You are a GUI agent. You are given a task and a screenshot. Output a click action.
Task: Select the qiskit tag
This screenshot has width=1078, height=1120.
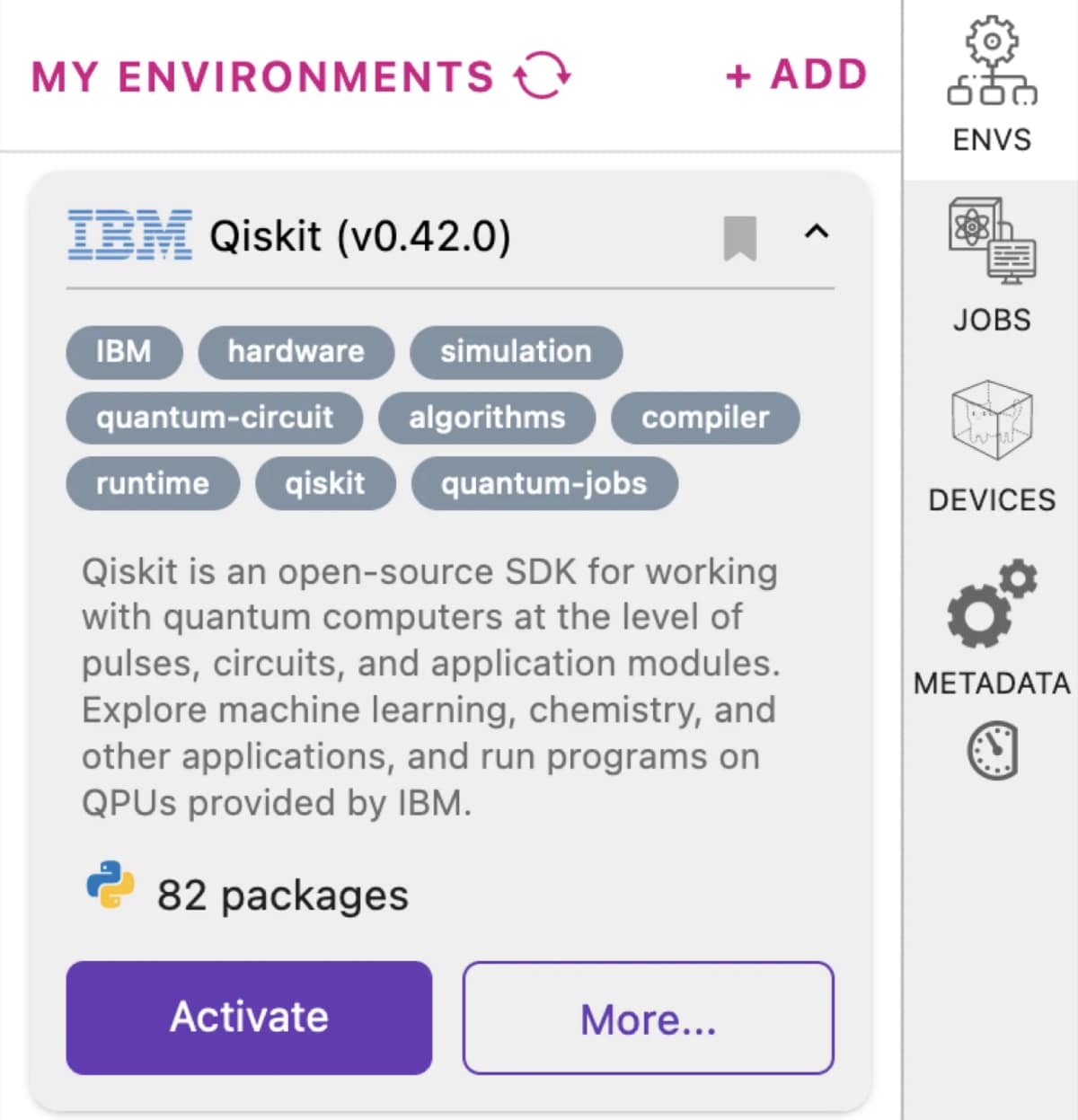pyautogui.click(x=325, y=483)
